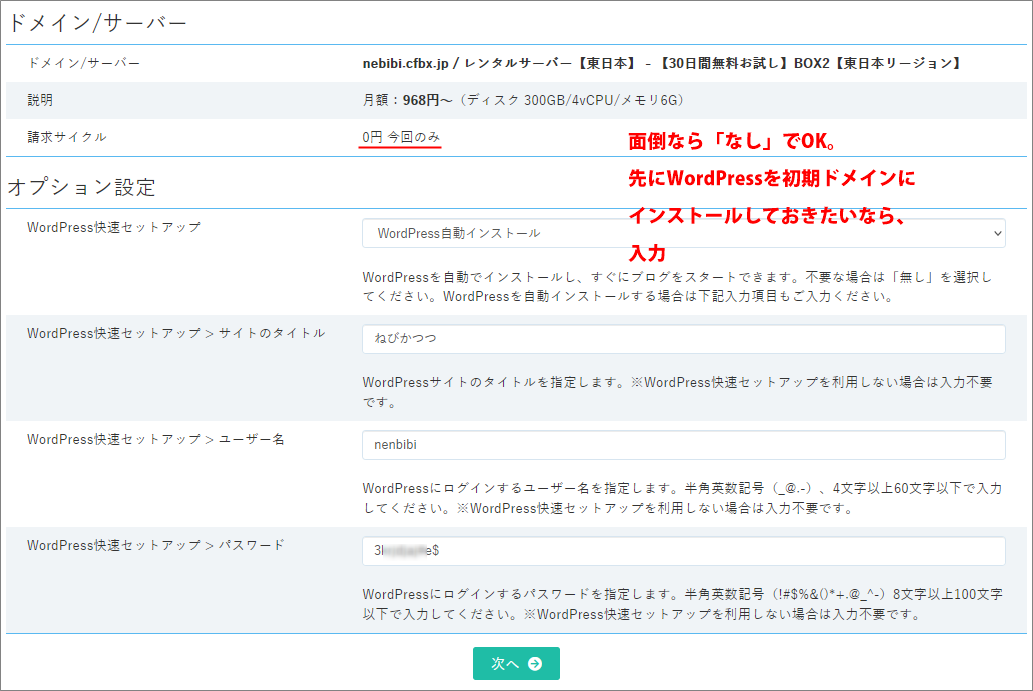The image size is (1033, 691).
Task: Click the ドメイン/サーバー section heading
Action: point(97,23)
